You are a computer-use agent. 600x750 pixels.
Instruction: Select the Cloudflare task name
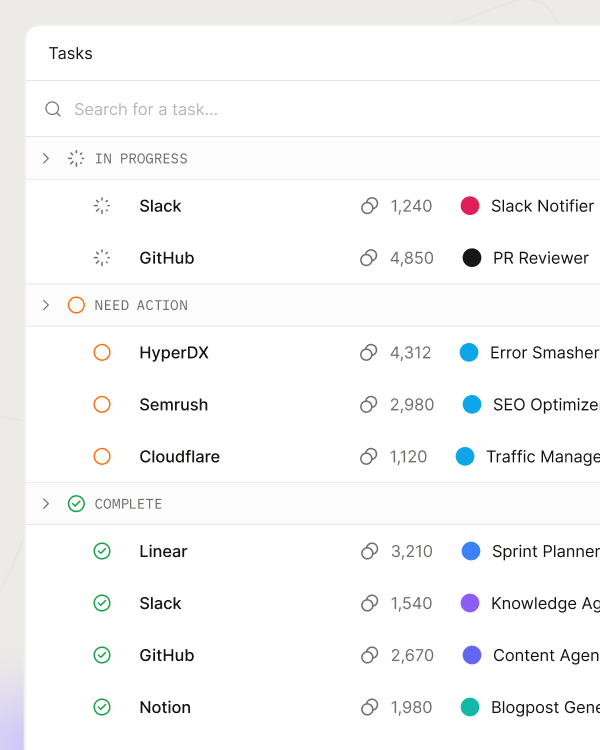click(180, 456)
